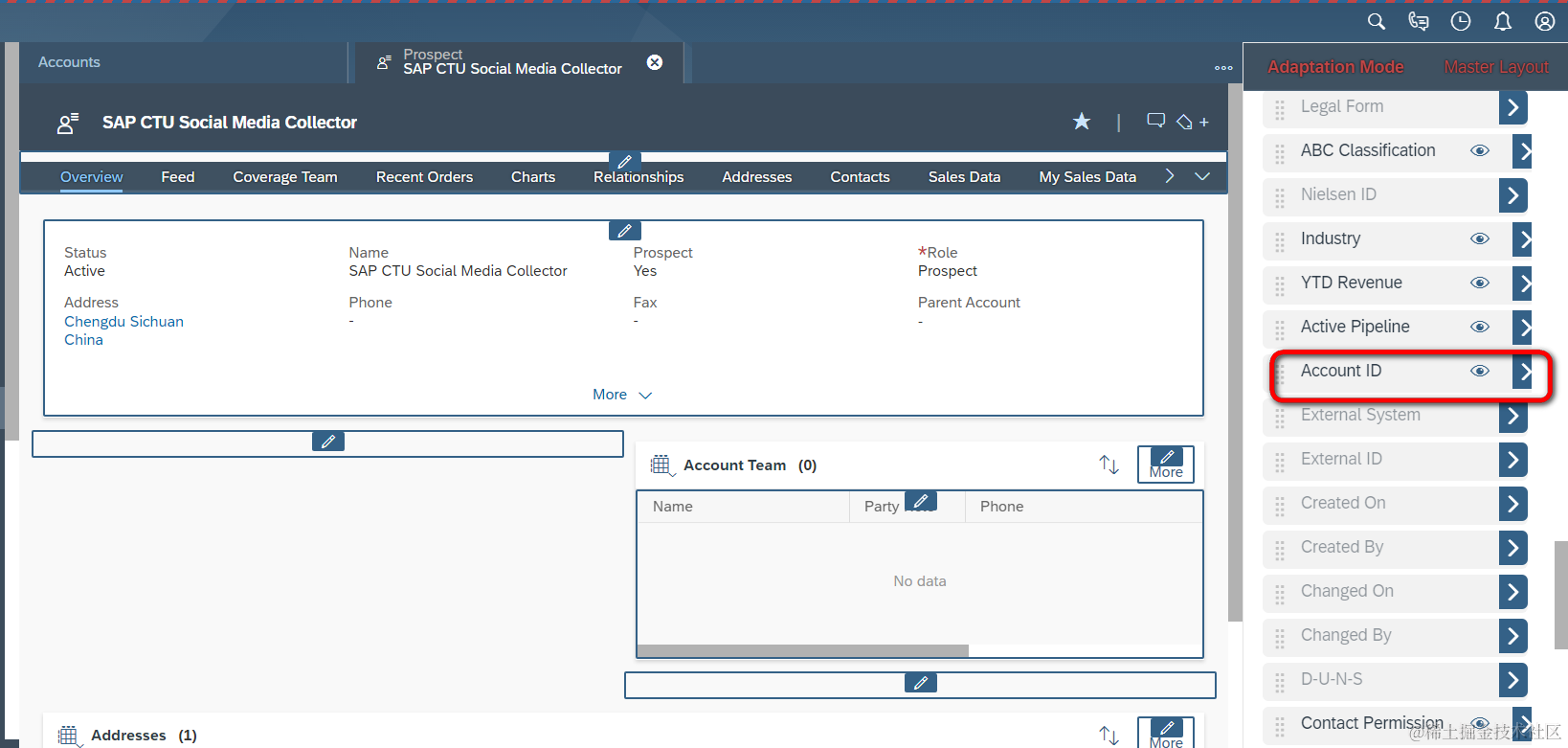
Task: Click the edit pencil on the overview header section
Action: pos(624,231)
